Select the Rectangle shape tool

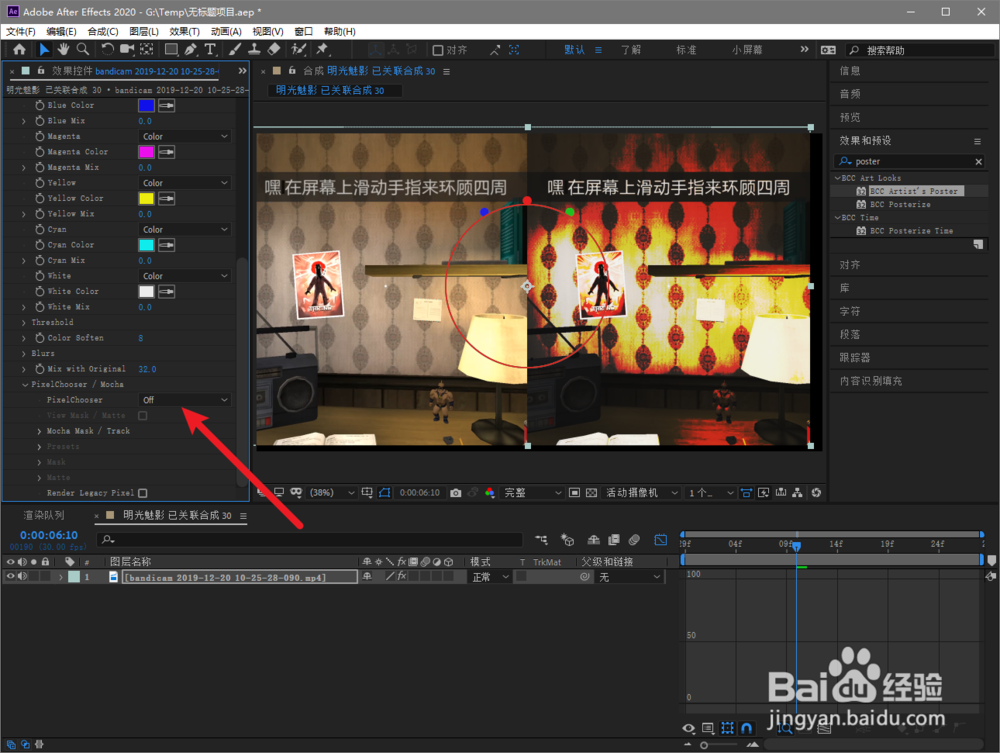pyautogui.click(x=171, y=50)
